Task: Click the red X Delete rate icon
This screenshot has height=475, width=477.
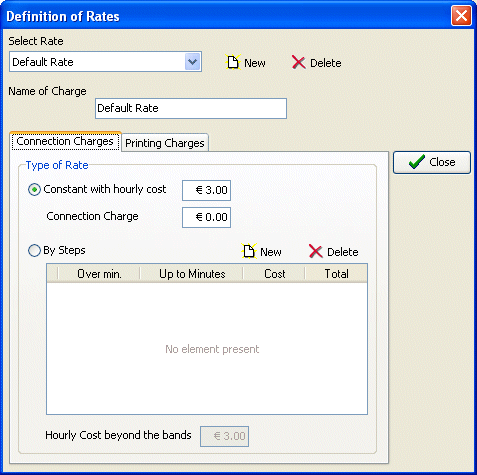Action: tap(298, 62)
